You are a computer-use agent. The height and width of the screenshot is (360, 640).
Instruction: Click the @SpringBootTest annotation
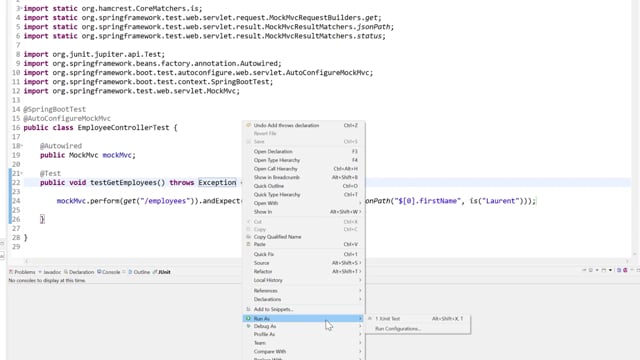(55, 109)
